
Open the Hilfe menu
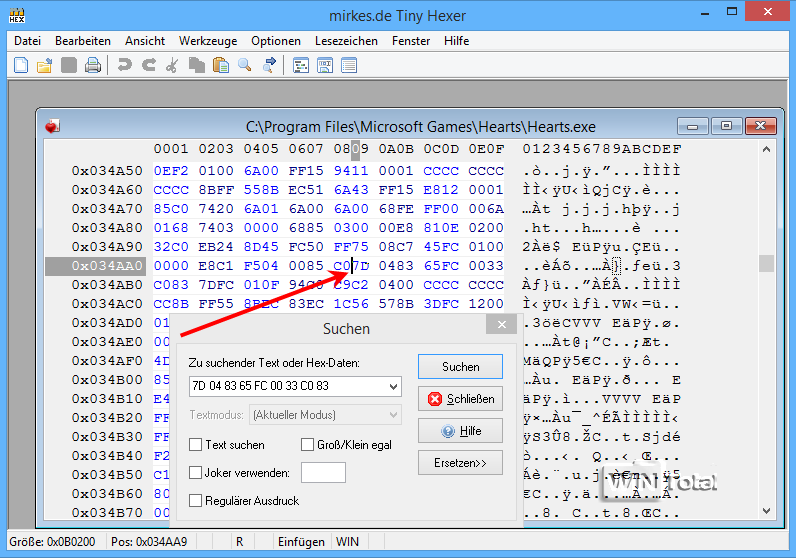(456, 41)
